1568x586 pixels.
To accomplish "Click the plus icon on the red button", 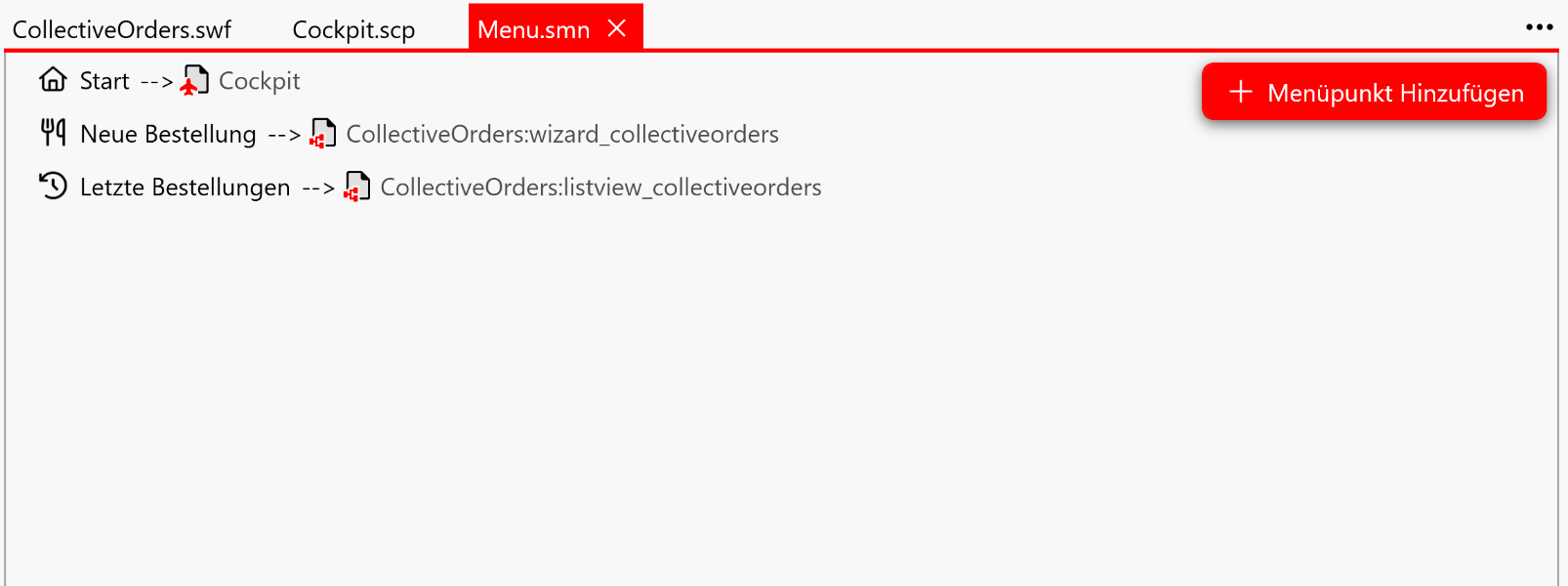I will (1240, 92).
